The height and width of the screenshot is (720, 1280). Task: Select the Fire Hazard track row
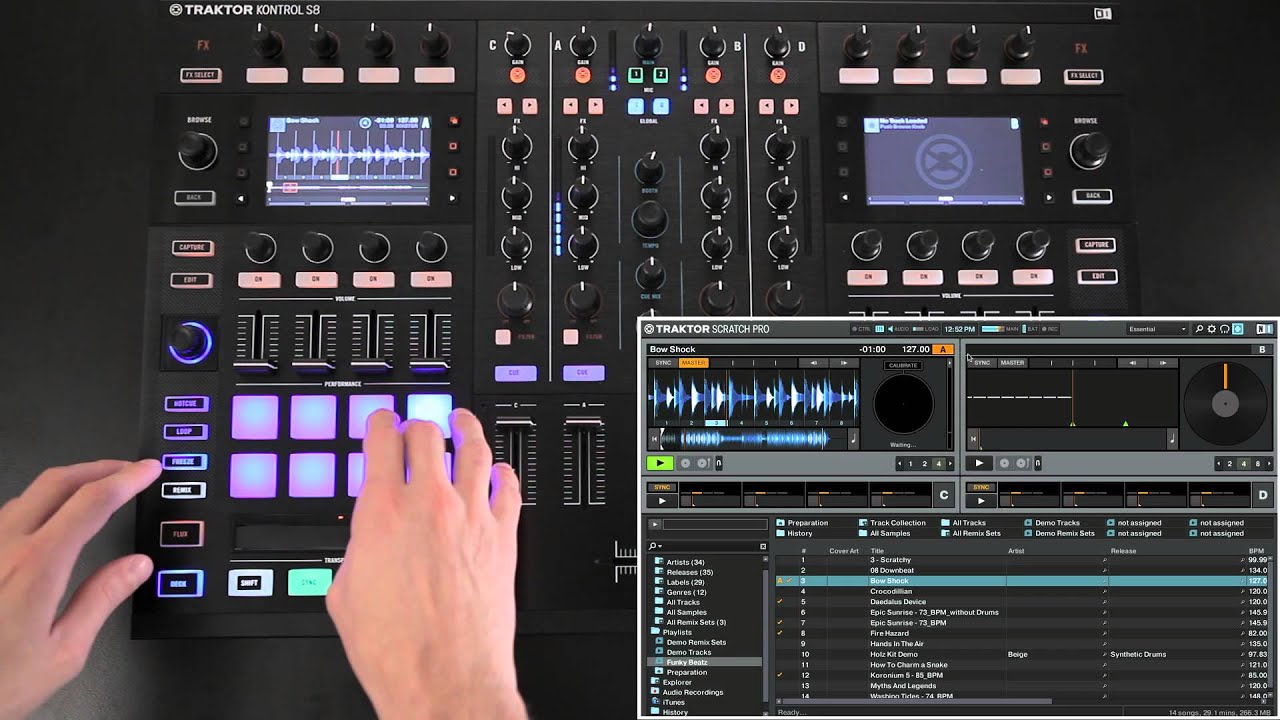click(1022, 633)
